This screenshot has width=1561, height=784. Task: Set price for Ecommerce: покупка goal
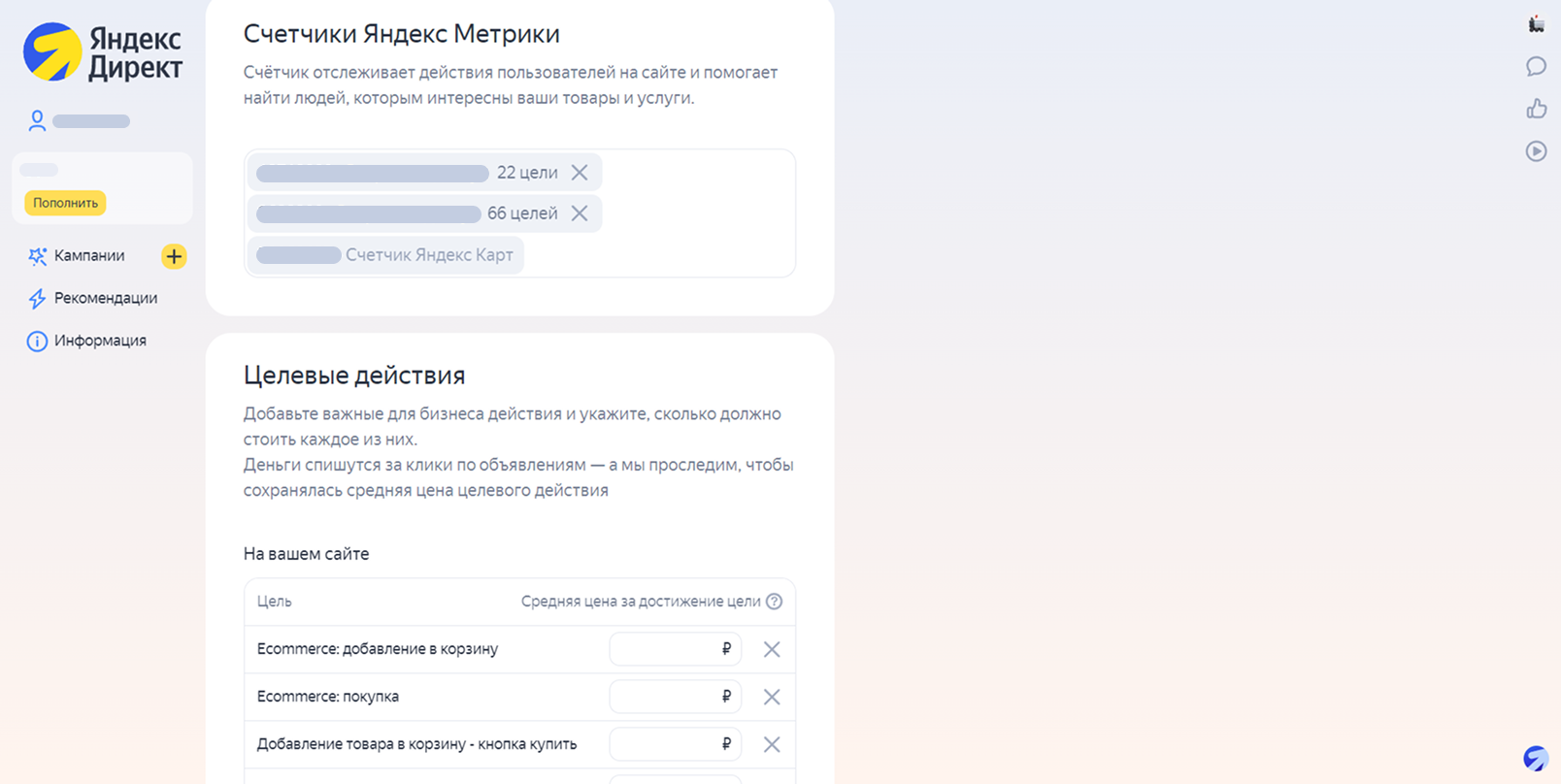pos(675,697)
